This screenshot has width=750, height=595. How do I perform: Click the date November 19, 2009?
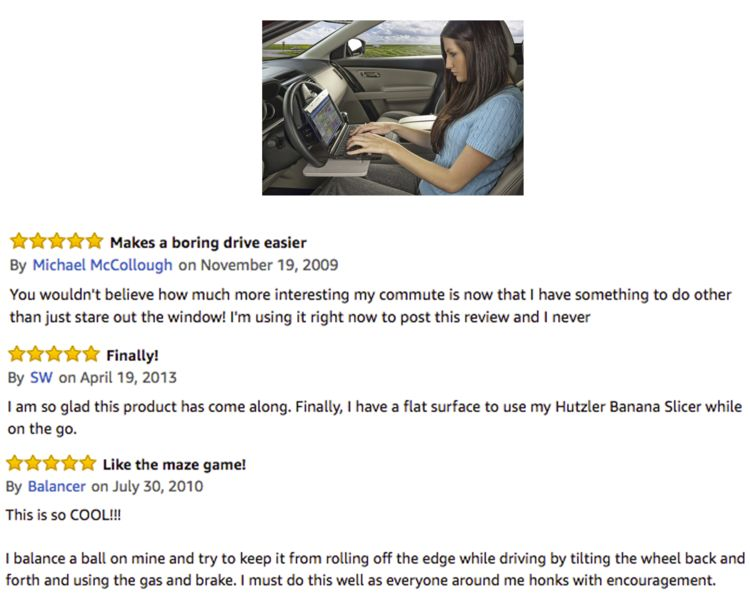coord(269,265)
